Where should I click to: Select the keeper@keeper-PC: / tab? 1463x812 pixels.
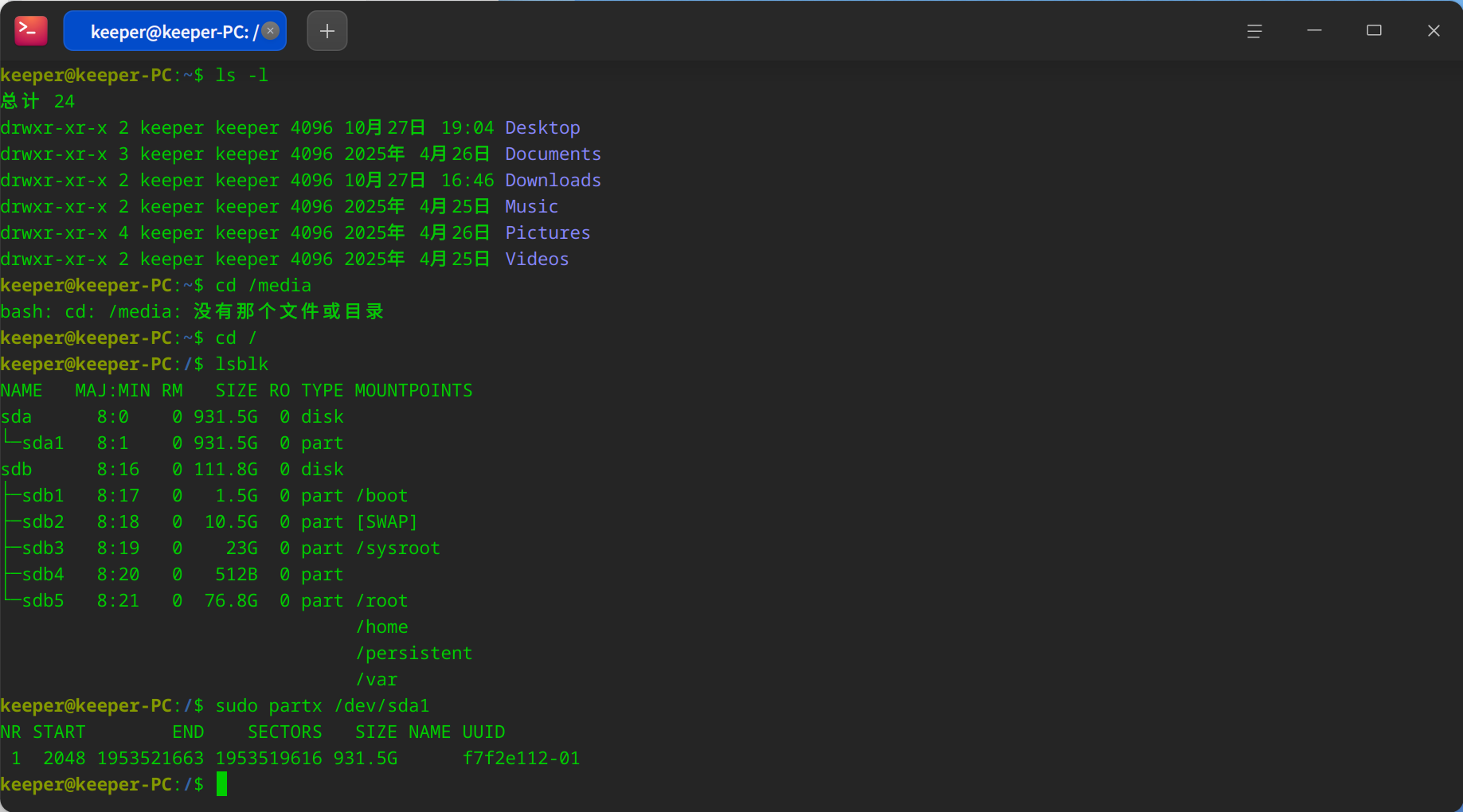click(x=175, y=31)
